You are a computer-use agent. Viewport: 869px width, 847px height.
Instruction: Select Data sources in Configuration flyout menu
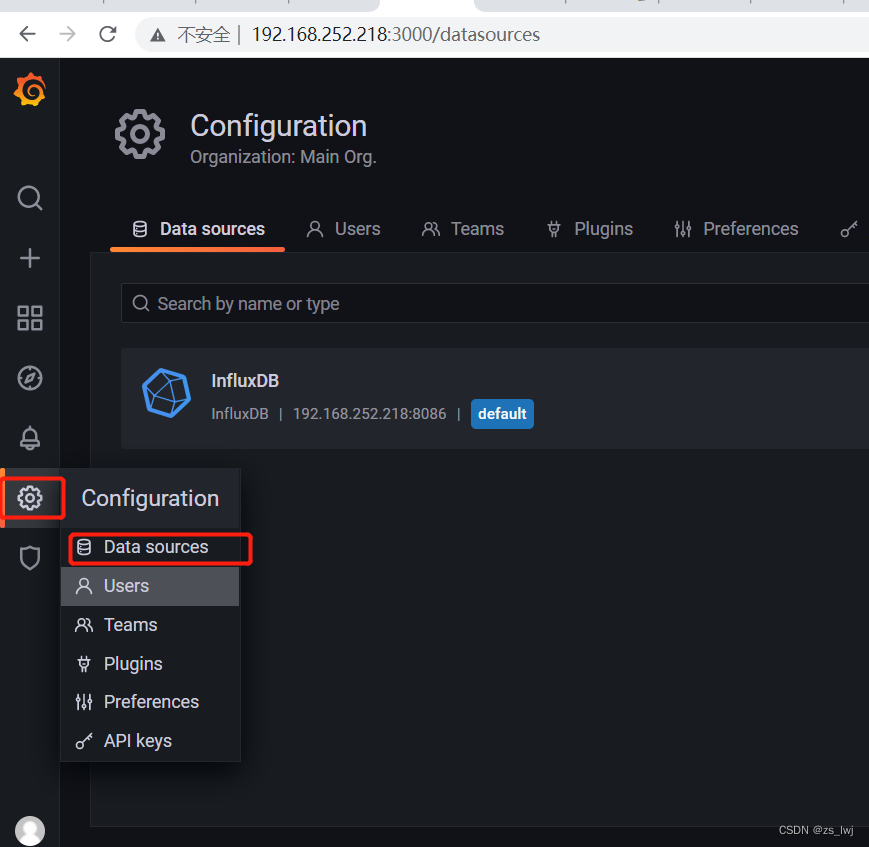[150, 547]
